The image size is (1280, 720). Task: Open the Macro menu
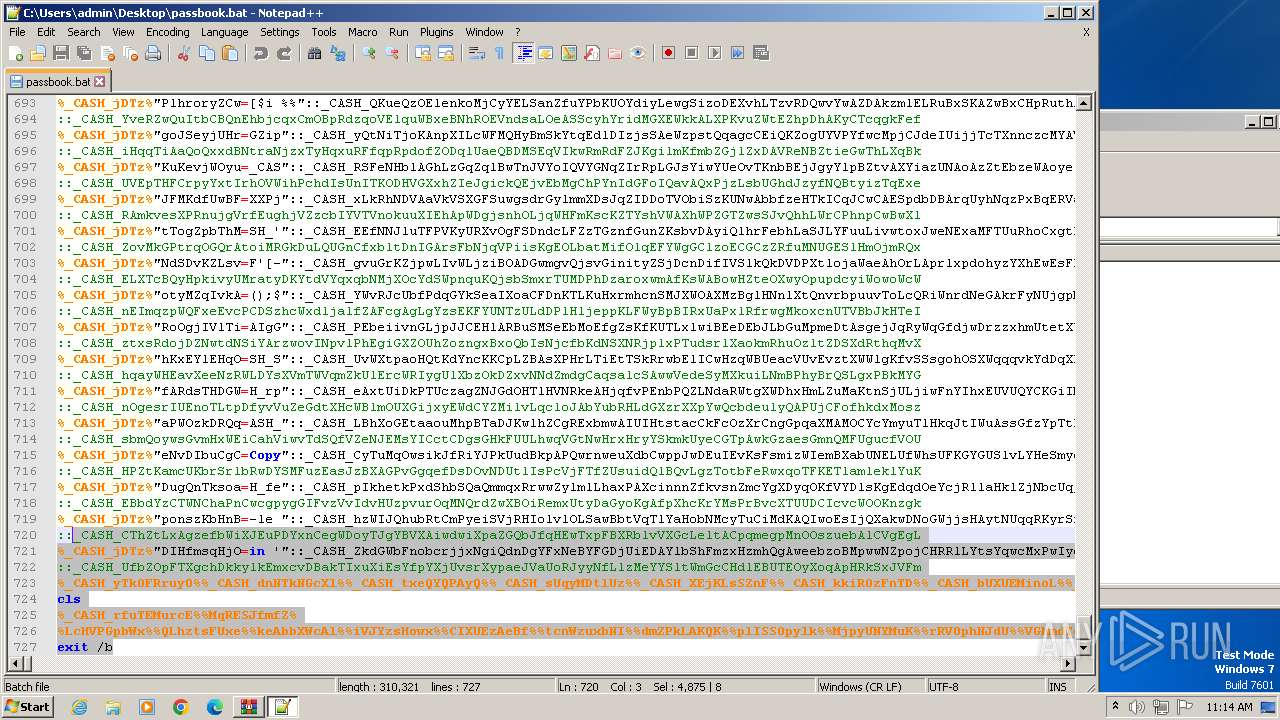[363, 32]
